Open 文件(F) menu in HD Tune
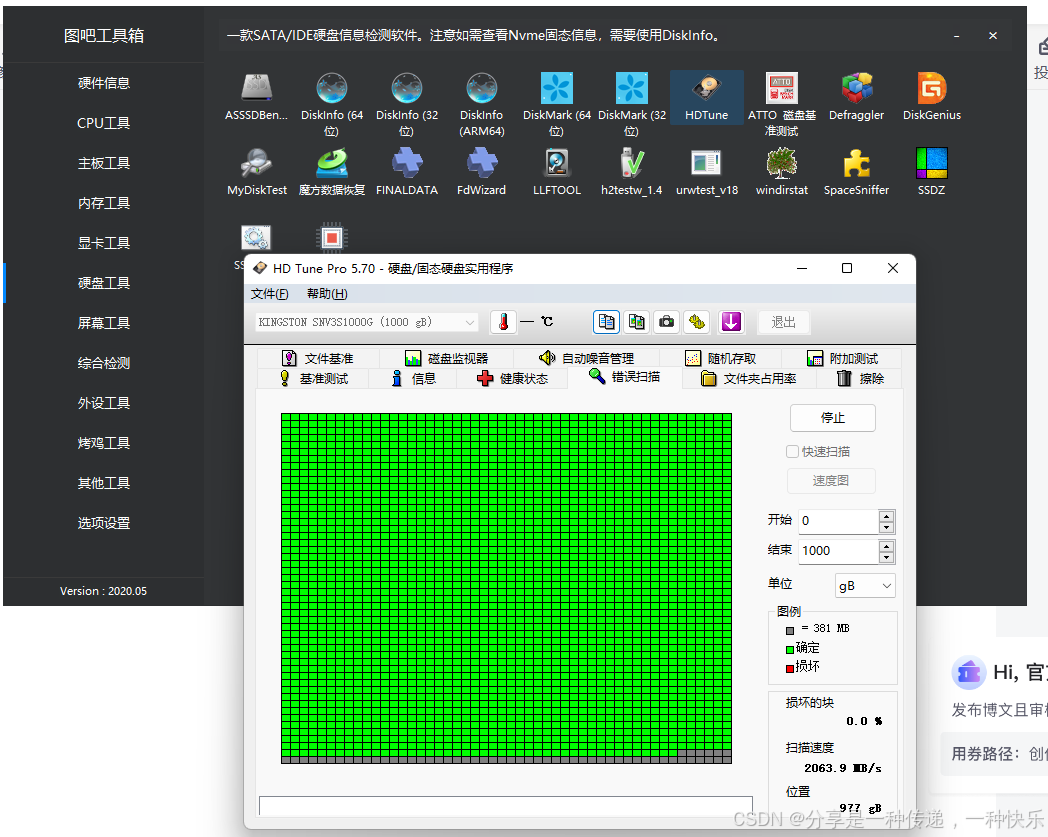This screenshot has height=837, width=1048. (269, 294)
